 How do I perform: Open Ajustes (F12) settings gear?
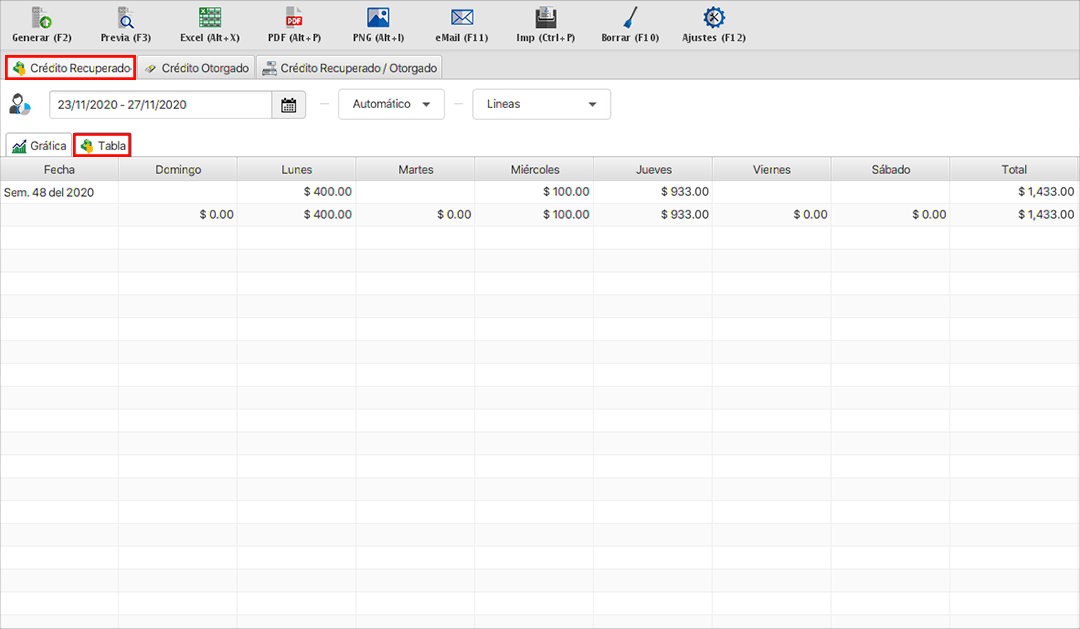714,18
